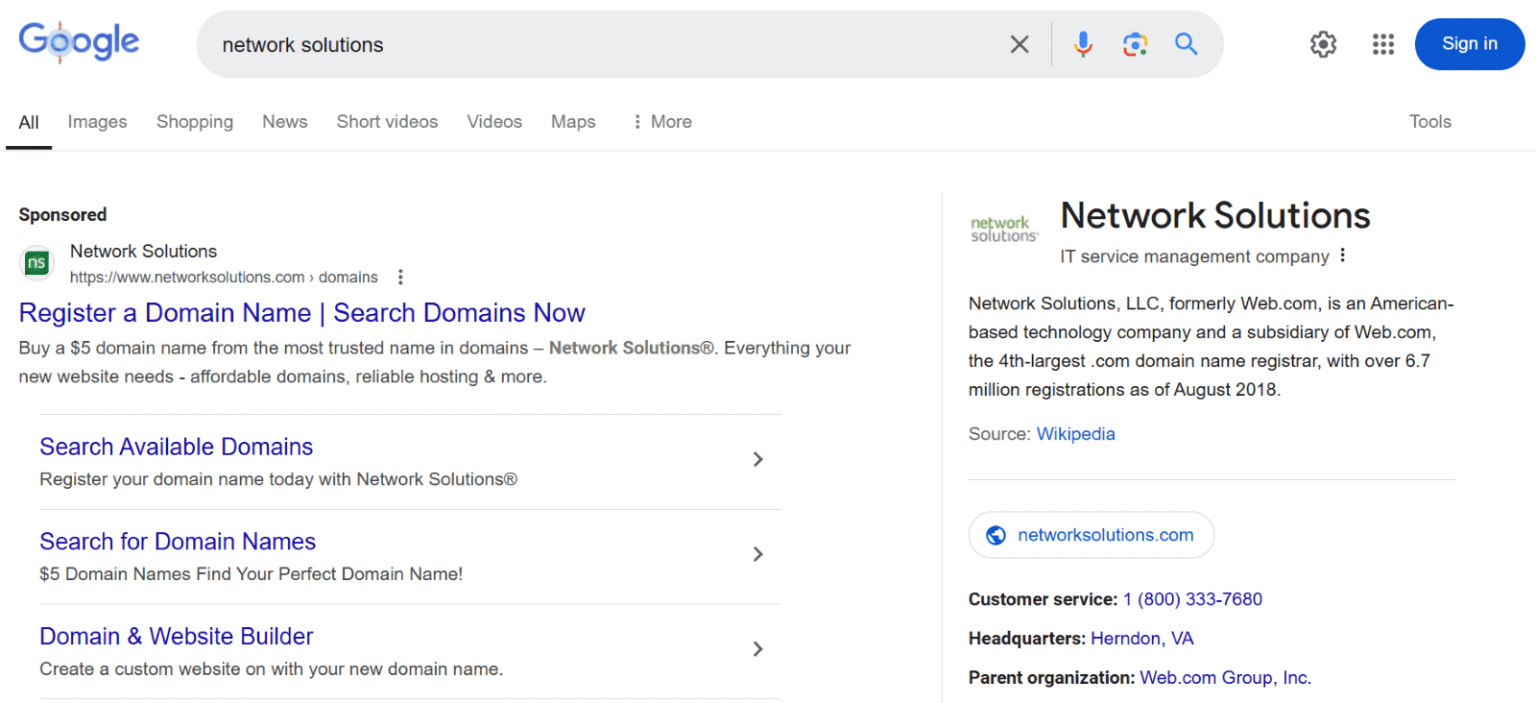Click the blue search magnifier icon
This screenshot has height=703, width=1536.
(1186, 44)
